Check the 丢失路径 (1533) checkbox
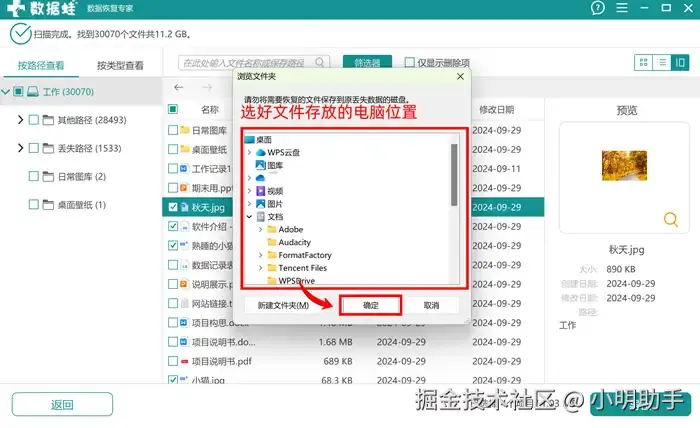This screenshot has width=700, height=428. coord(33,148)
